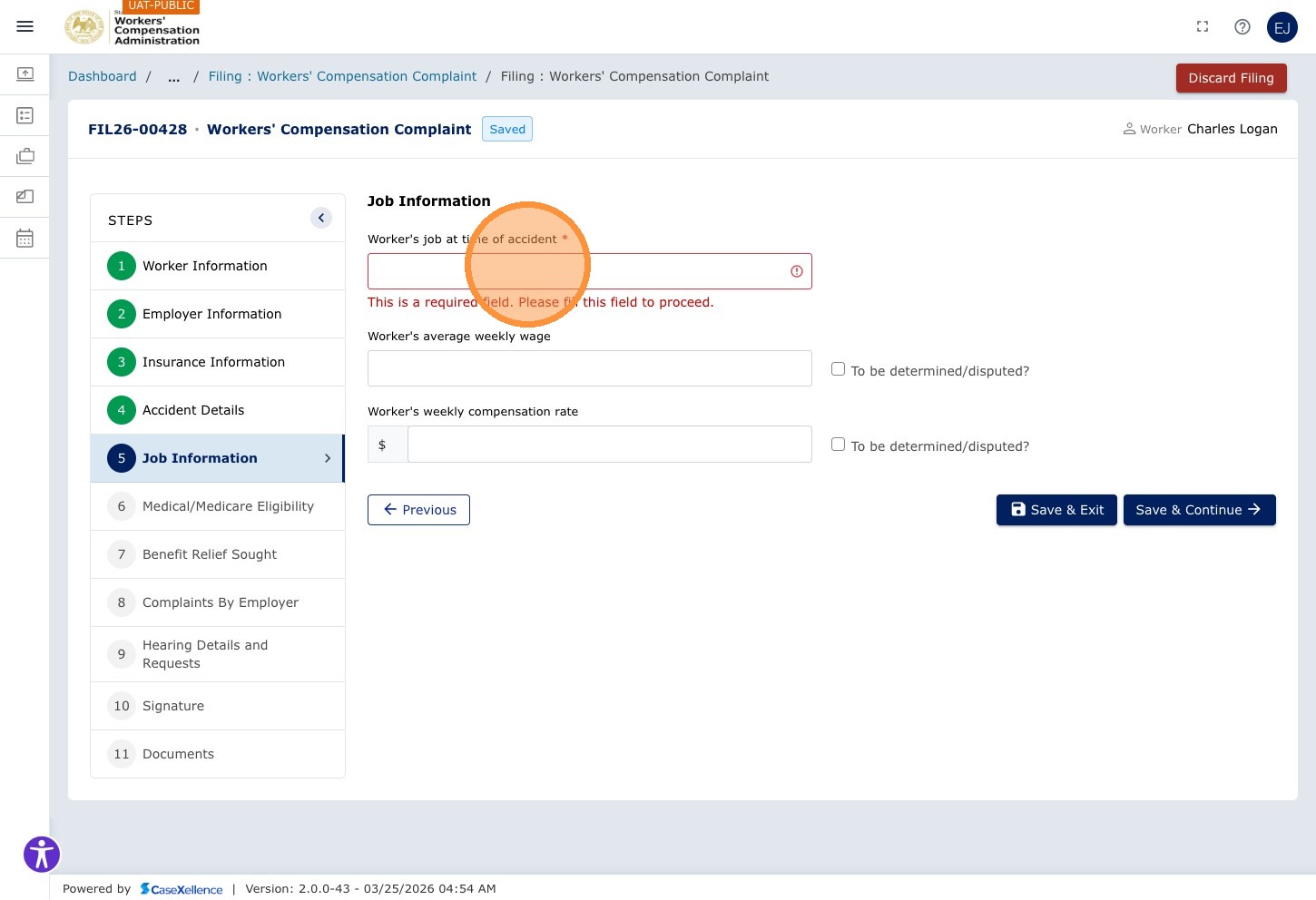
Task: Go to Benefit Relief Sought step
Action: [218, 554]
